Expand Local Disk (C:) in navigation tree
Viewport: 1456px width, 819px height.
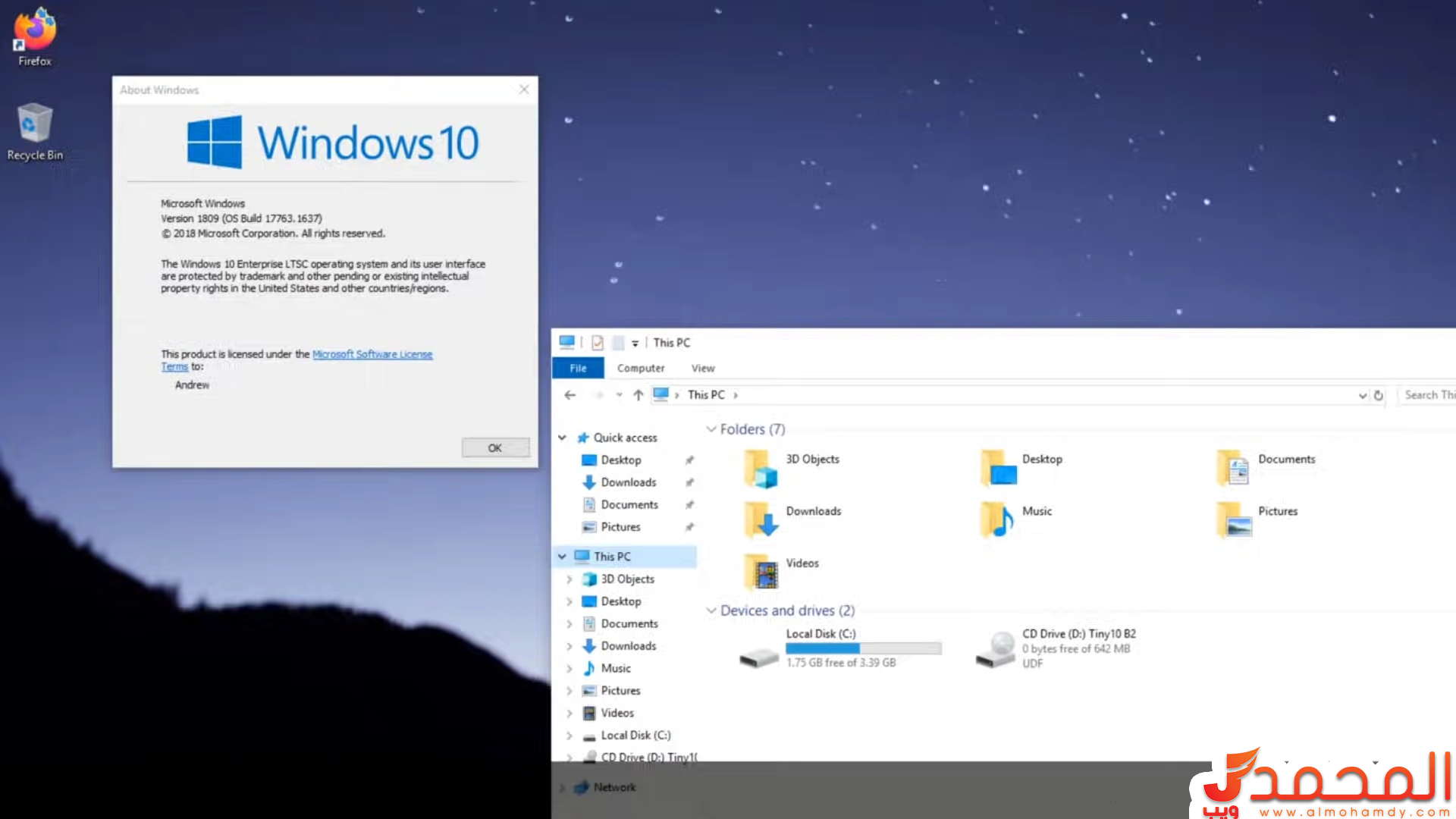(x=569, y=736)
